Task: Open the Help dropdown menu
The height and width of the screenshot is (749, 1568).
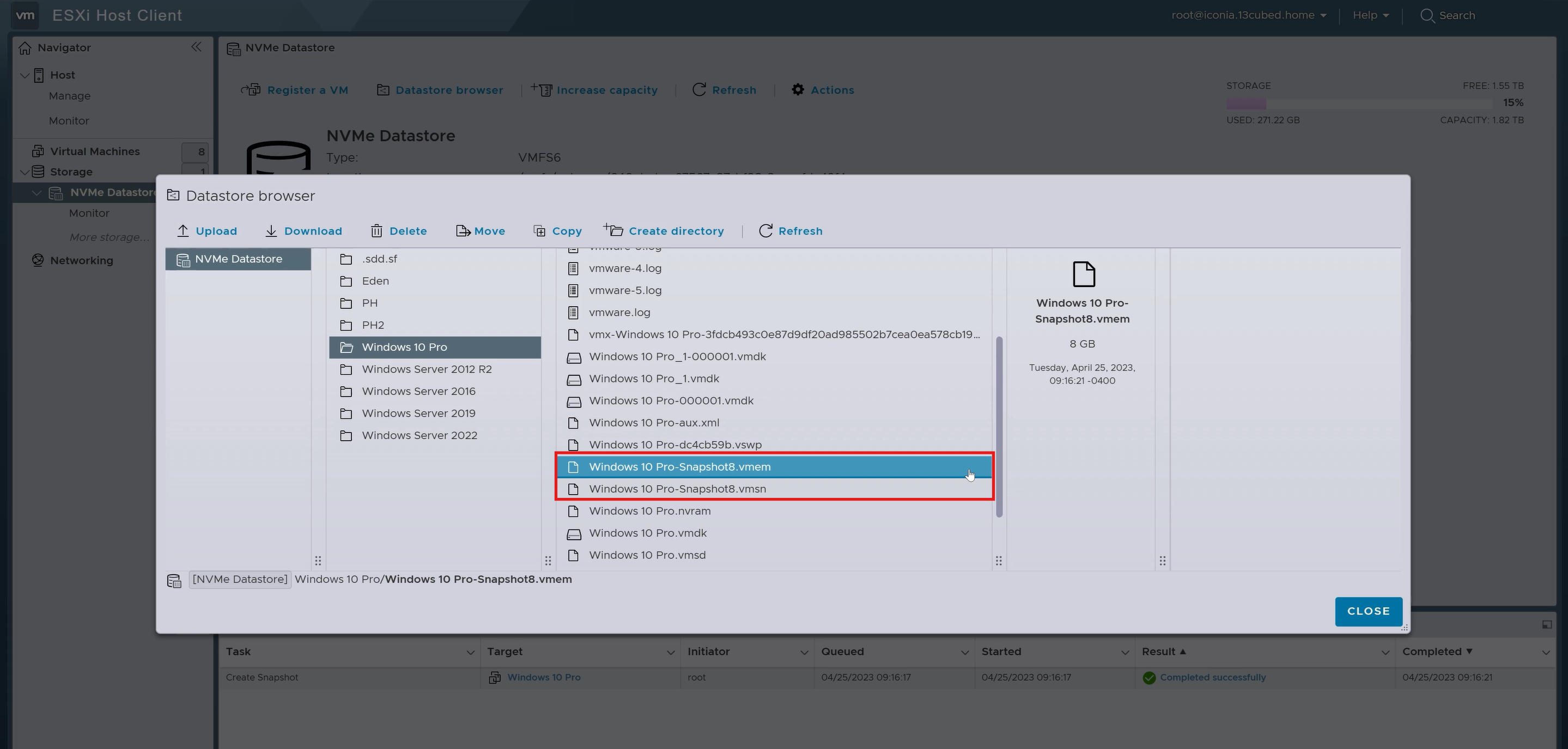Action: click(1370, 15)
